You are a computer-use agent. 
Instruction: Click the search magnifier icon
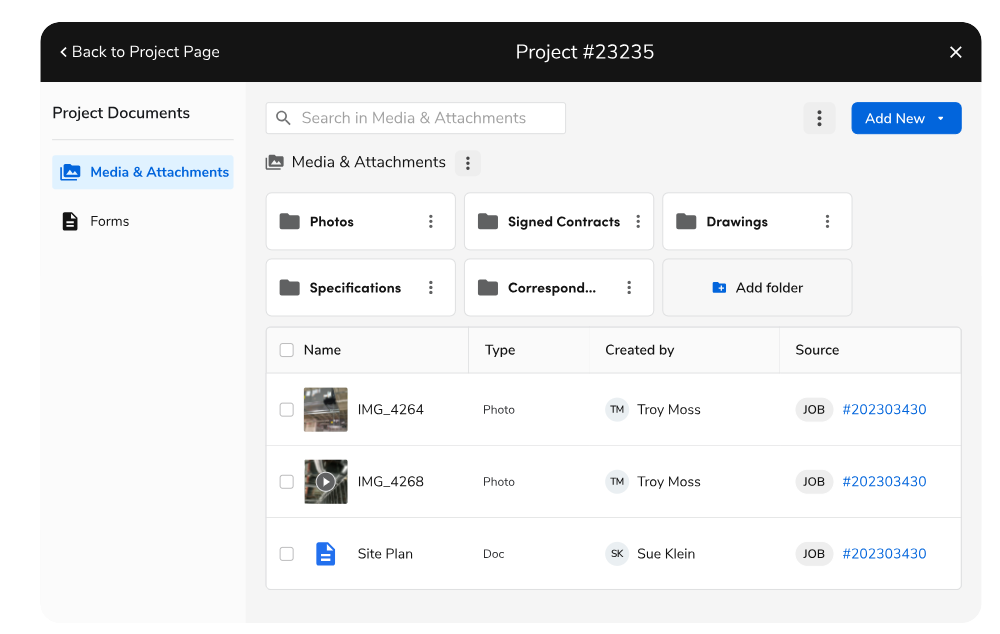click(x=282, y=118)
